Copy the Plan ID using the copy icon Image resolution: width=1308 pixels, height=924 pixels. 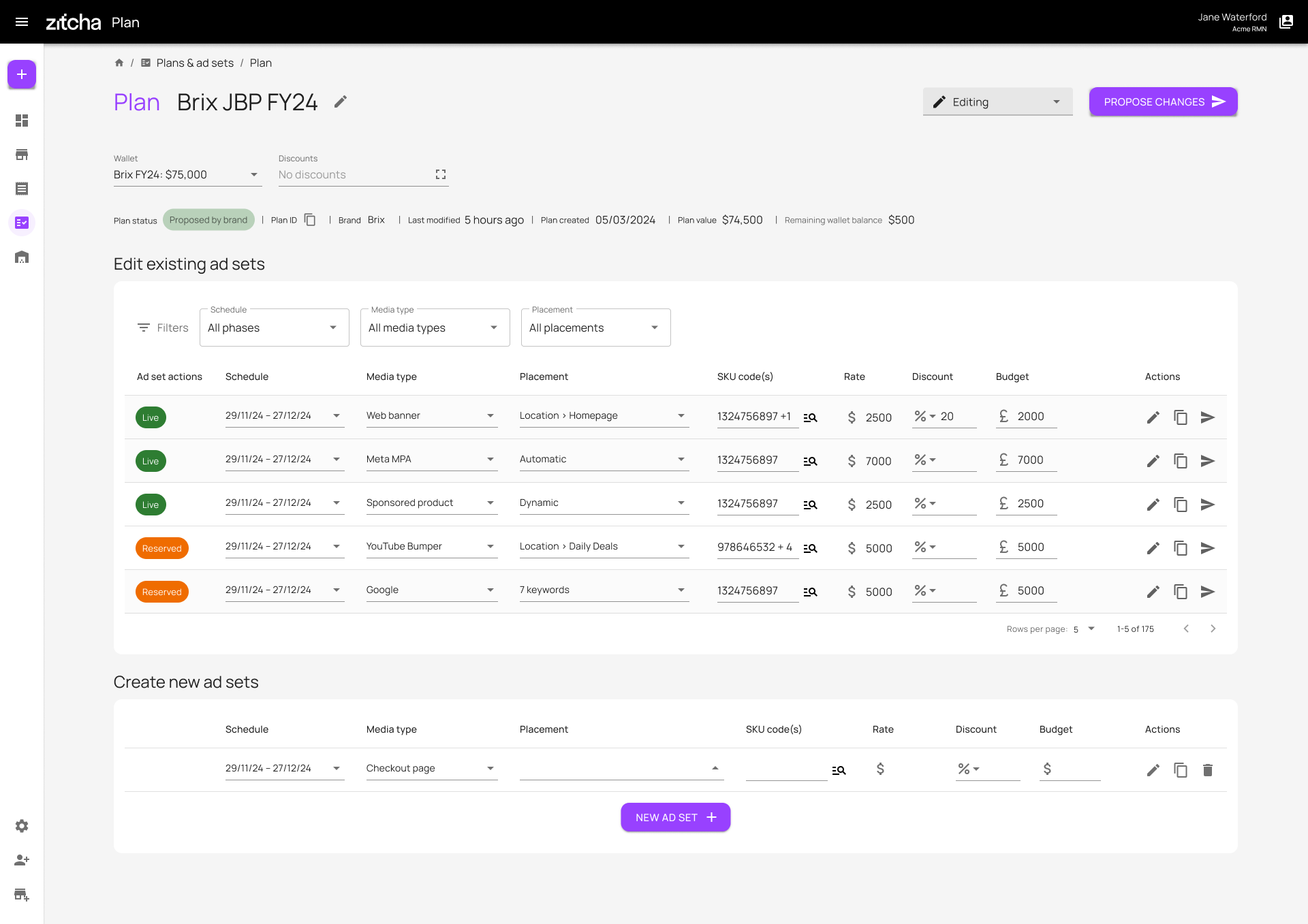click(x=310, y=219)
